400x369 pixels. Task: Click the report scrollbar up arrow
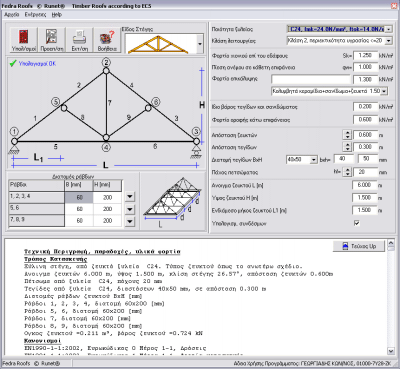coord(391,243)
